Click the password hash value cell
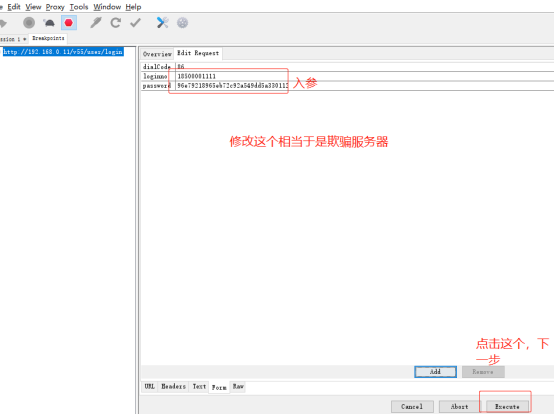The image size is (554, 415). tap(365, 85)
